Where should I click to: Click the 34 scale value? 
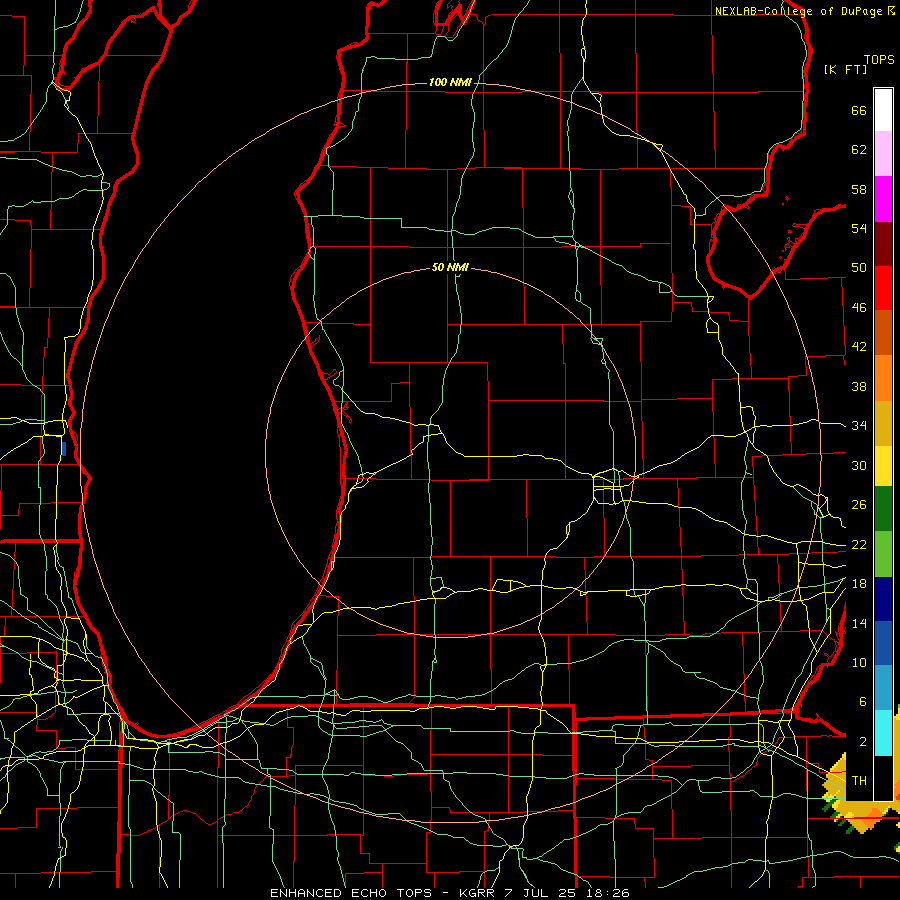859,425
